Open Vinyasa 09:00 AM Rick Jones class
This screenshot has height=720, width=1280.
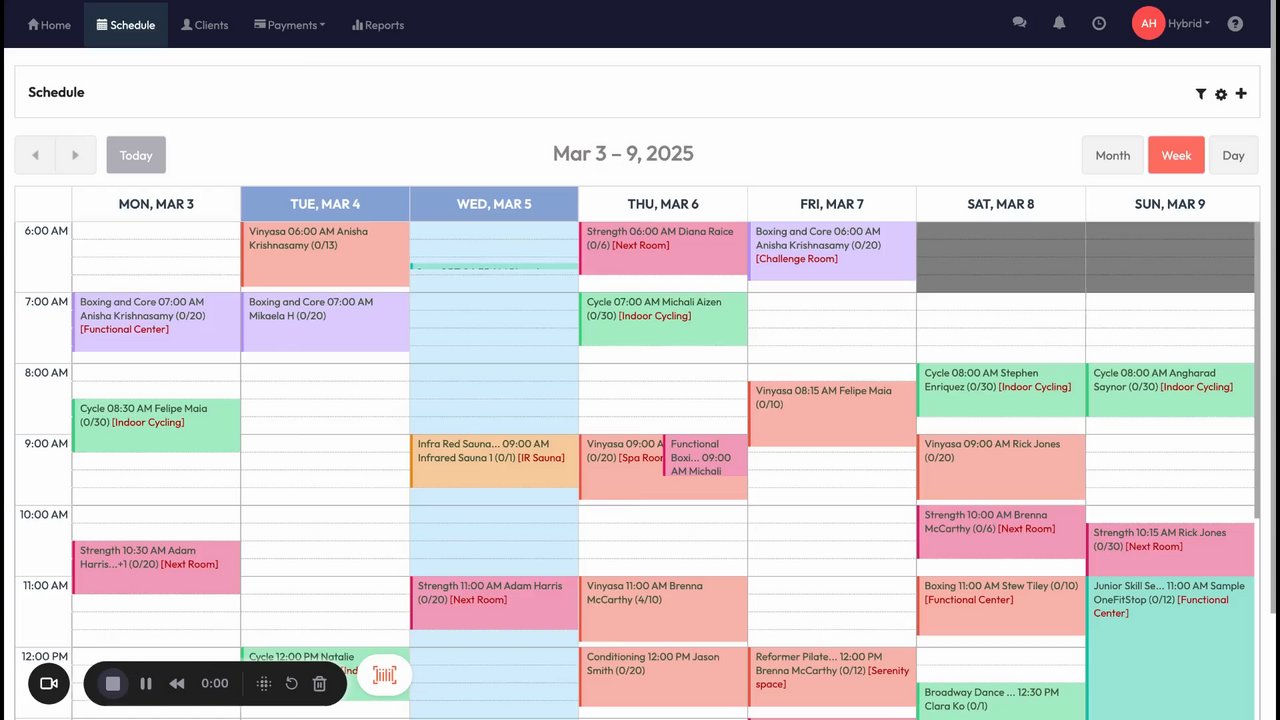pos(1001,467)
